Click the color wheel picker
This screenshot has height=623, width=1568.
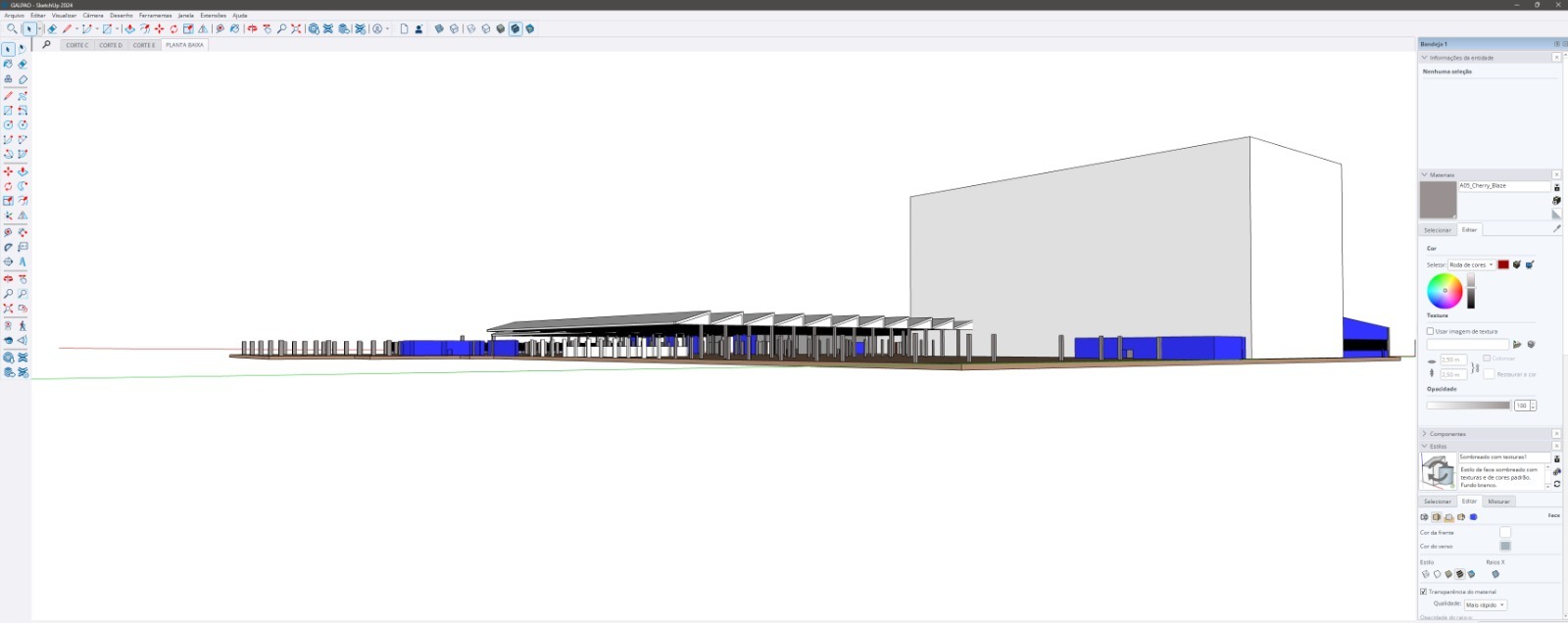(x=1445, y=291)
